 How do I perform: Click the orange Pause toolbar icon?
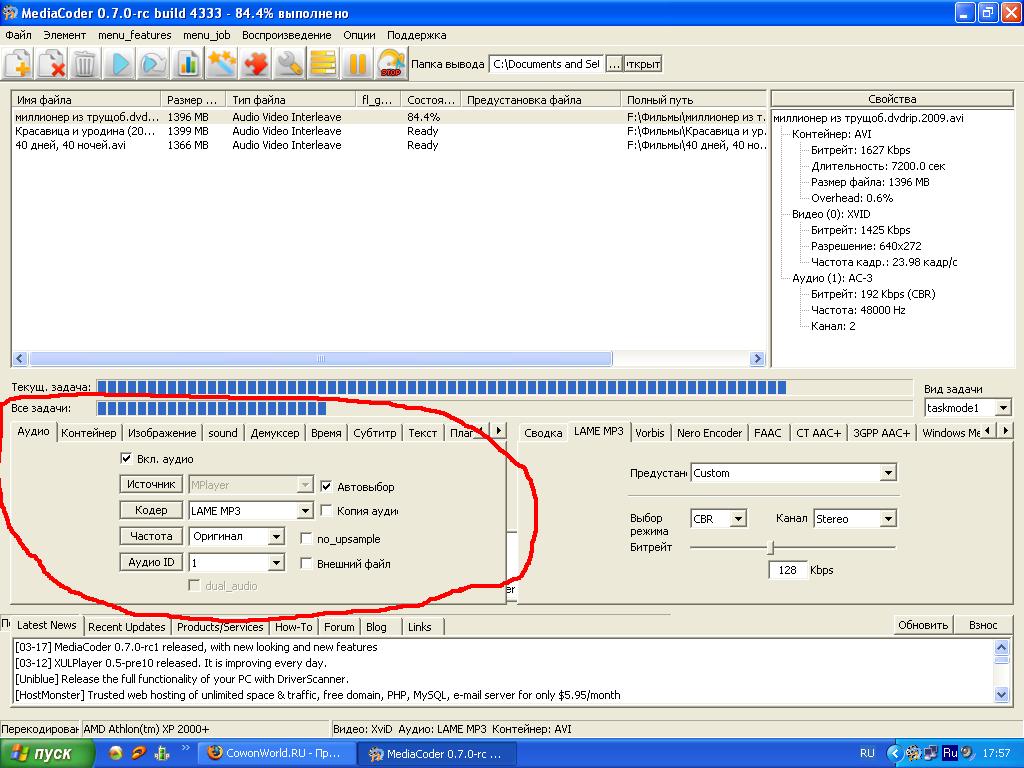pyautogui.click(x=357, y=64)
